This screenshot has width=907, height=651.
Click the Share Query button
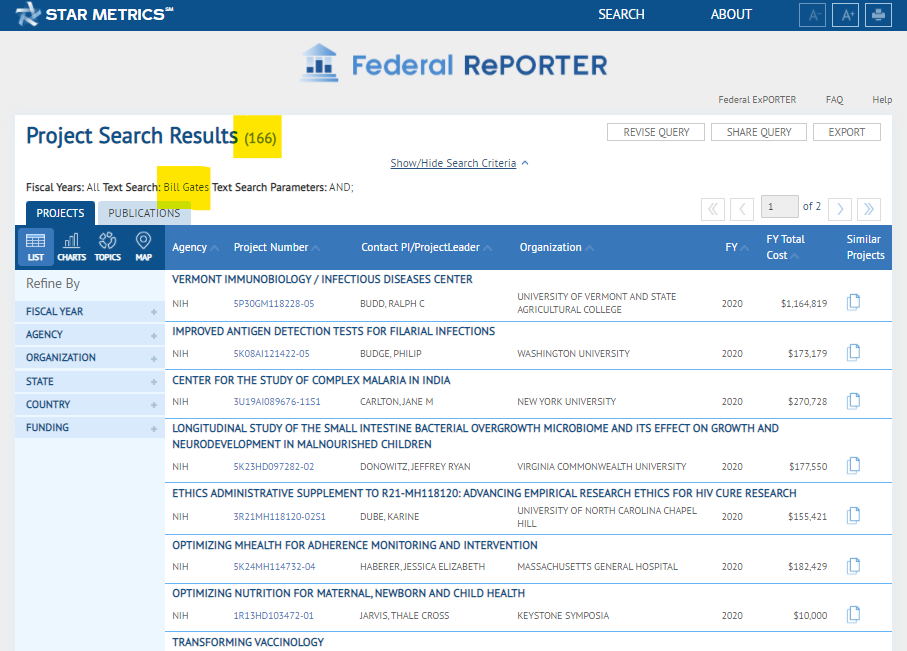pyautogui.click(x=759, y=132)
